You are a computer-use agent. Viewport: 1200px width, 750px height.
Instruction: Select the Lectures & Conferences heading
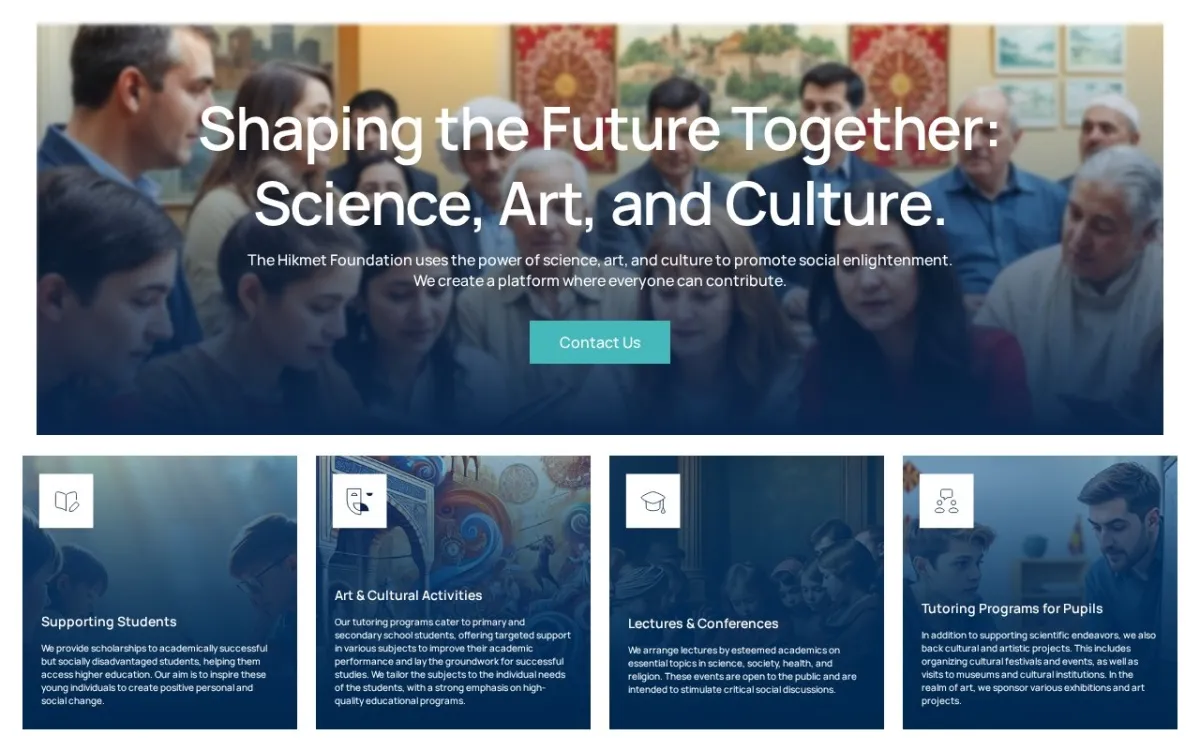point(703,623)
